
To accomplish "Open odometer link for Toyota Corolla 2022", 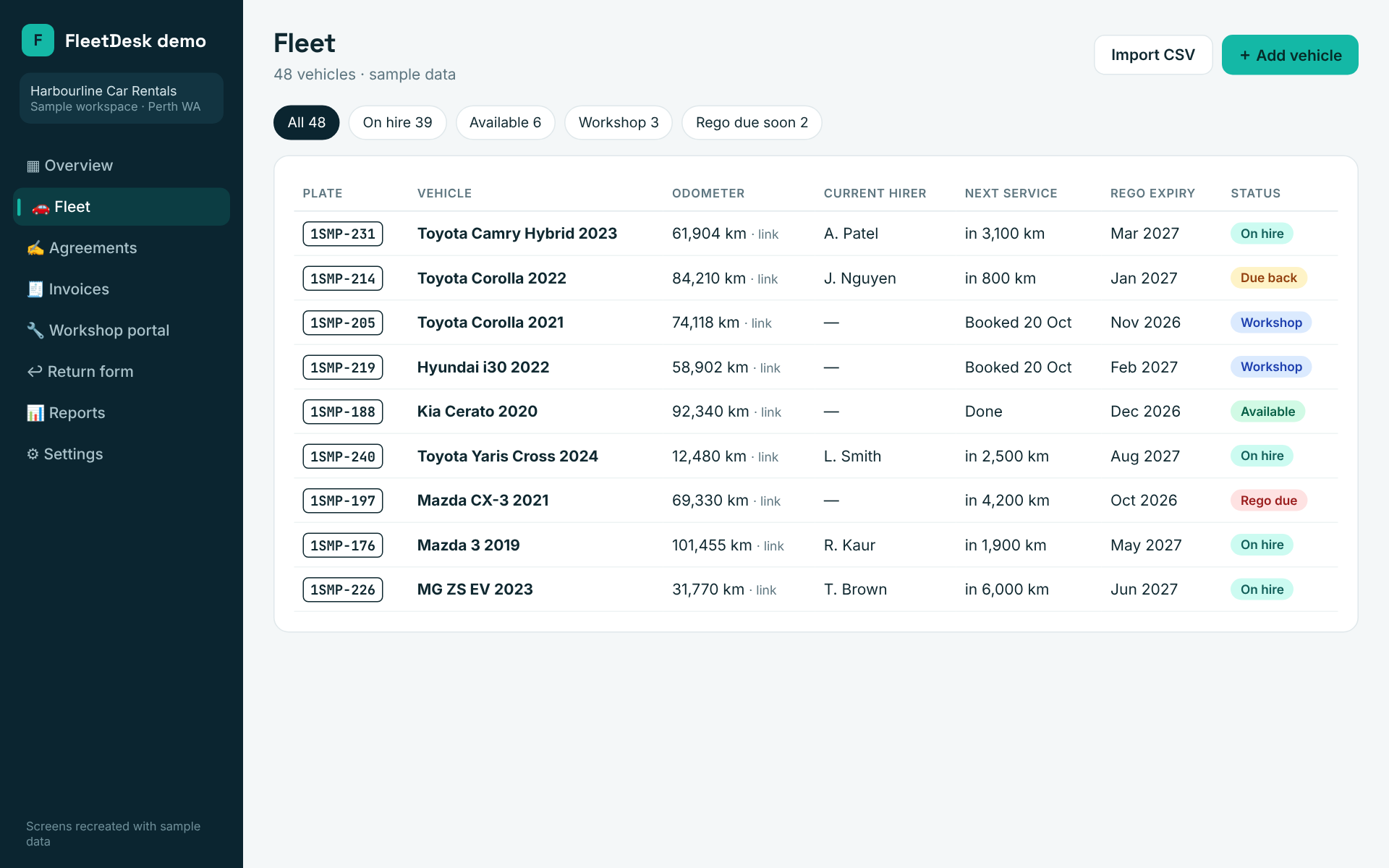I will pyautogui.click(x=768, y=279).
